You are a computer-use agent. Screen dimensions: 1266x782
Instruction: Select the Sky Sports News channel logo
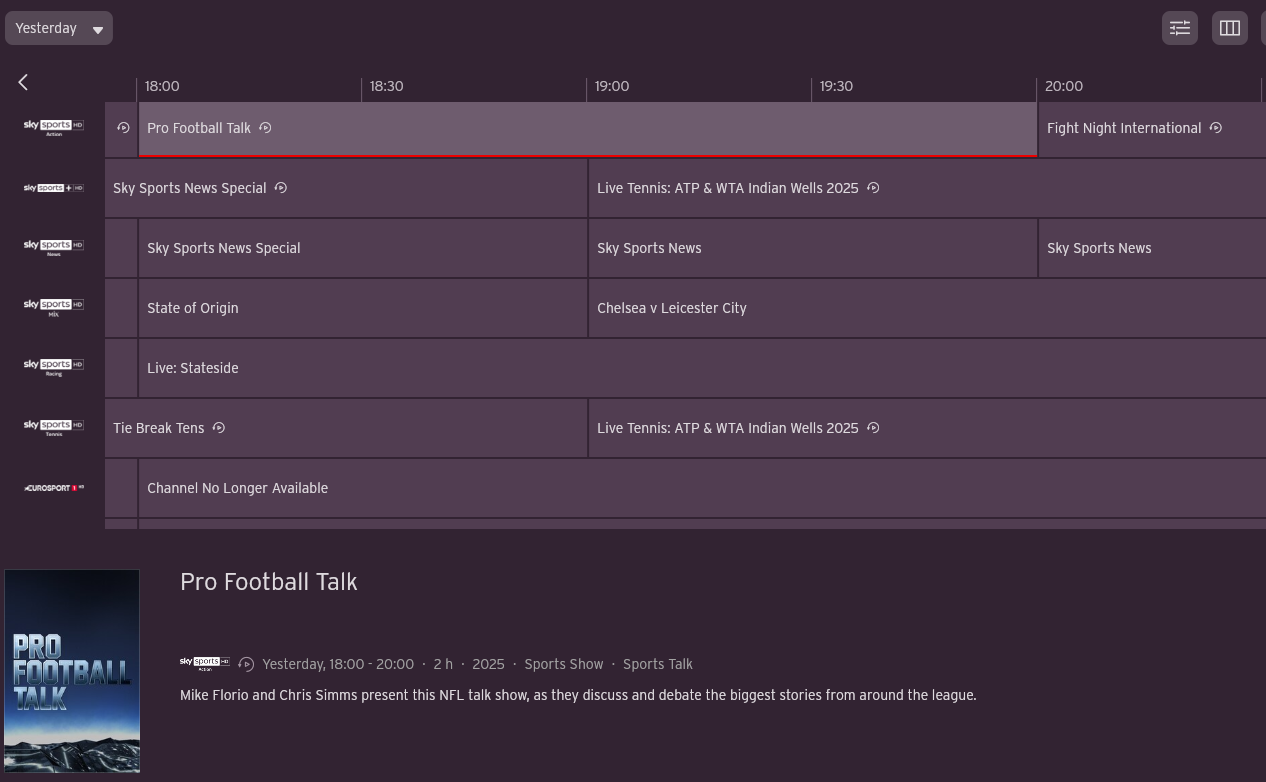[53, 248]
